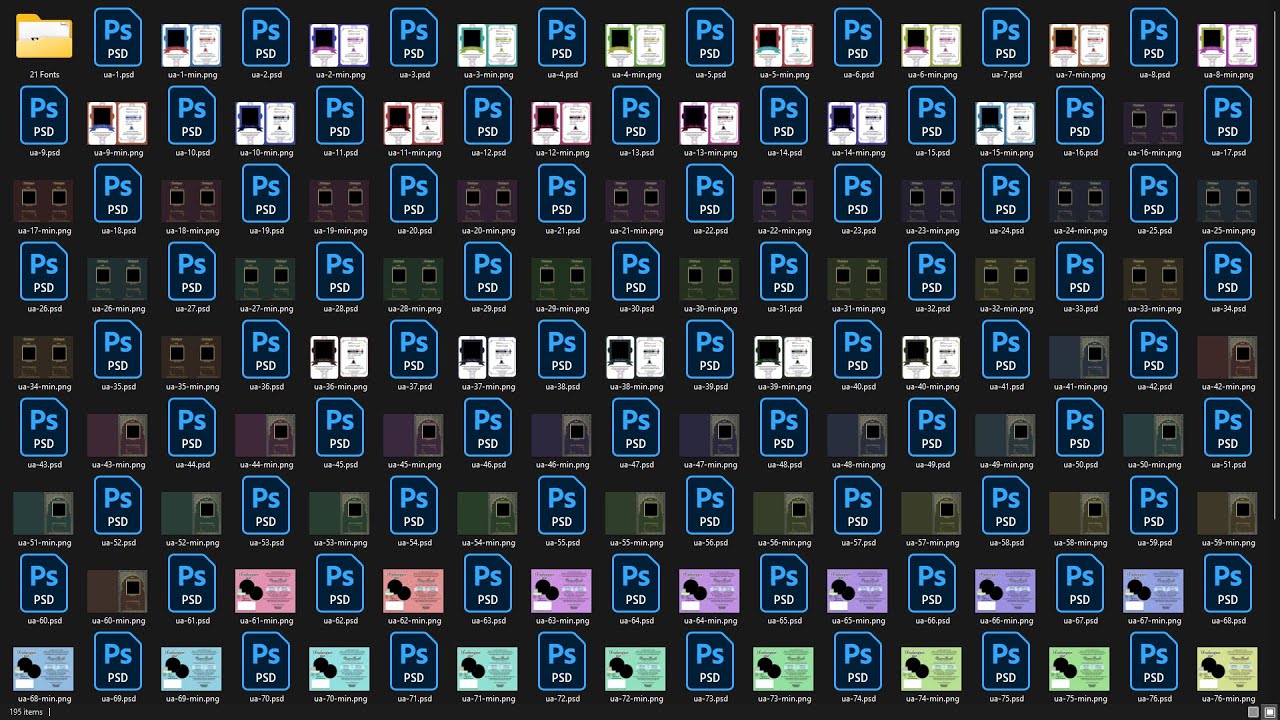Select the ua-73.psd file icon
Image resolution: width=1280 pixels, height=720 pixels.
tap(710, 662)
